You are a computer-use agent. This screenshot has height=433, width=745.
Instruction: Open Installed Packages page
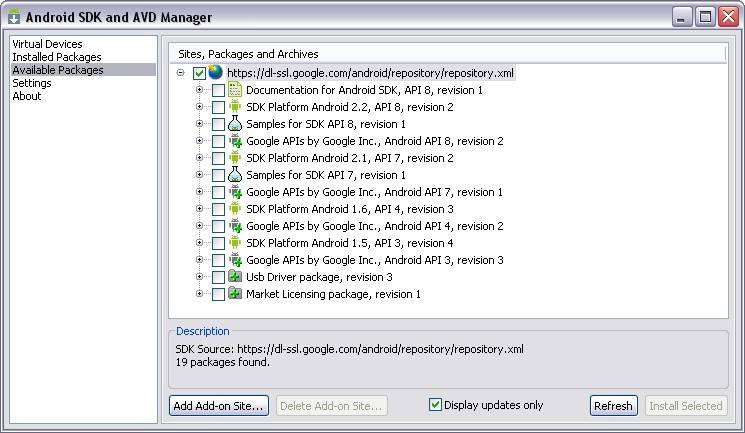tap(57, 57)
